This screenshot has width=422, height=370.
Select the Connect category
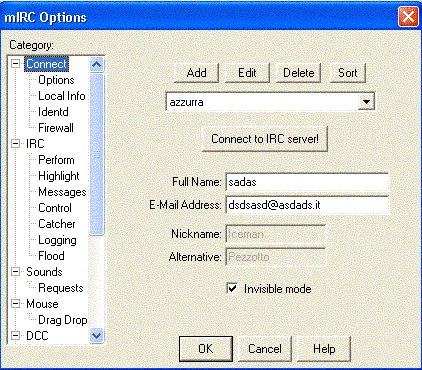[x=47, y=64]
